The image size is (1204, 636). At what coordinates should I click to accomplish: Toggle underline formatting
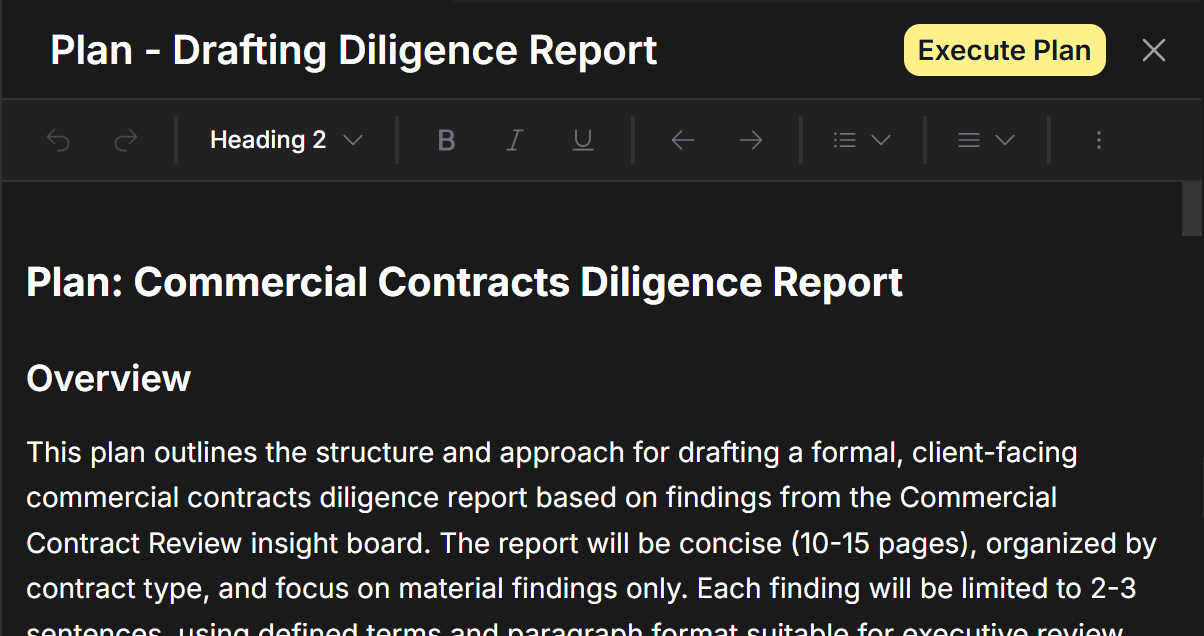pyautogui.click(x=582, y=141)
